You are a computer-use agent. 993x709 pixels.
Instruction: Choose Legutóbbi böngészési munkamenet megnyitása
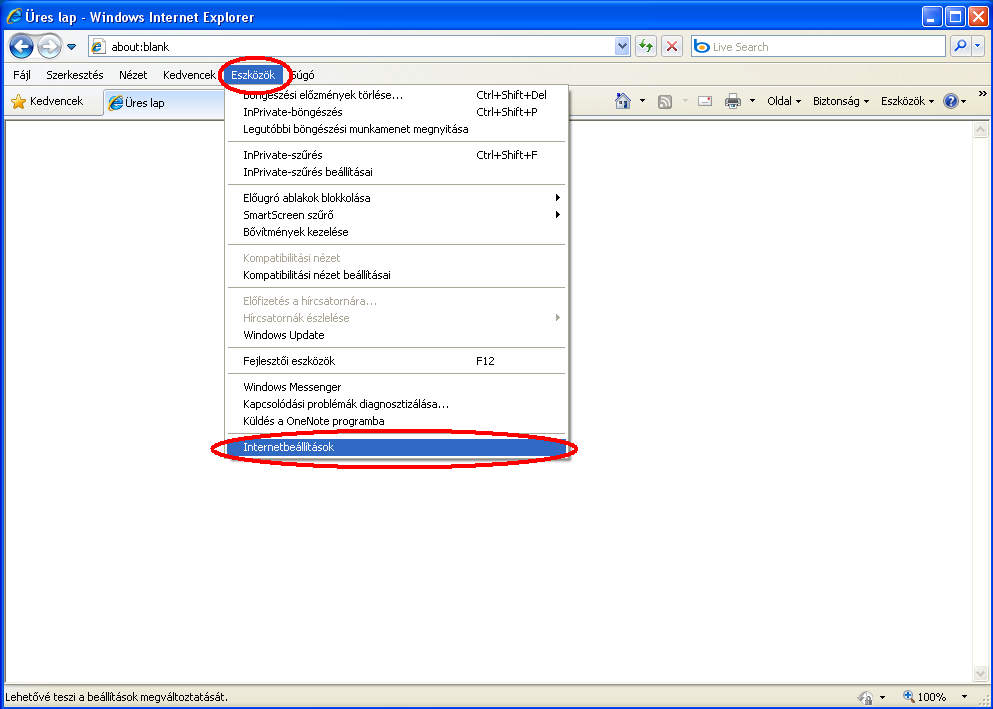397,129
